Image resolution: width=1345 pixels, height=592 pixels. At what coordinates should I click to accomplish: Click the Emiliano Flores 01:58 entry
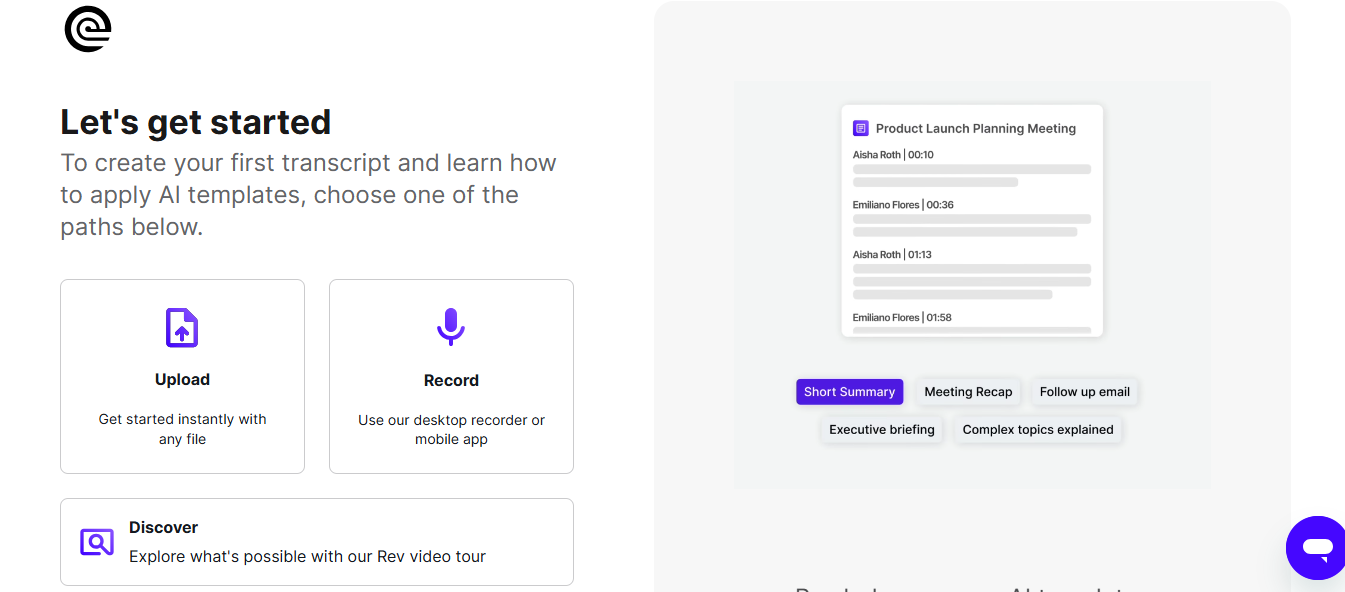[902, 317]
